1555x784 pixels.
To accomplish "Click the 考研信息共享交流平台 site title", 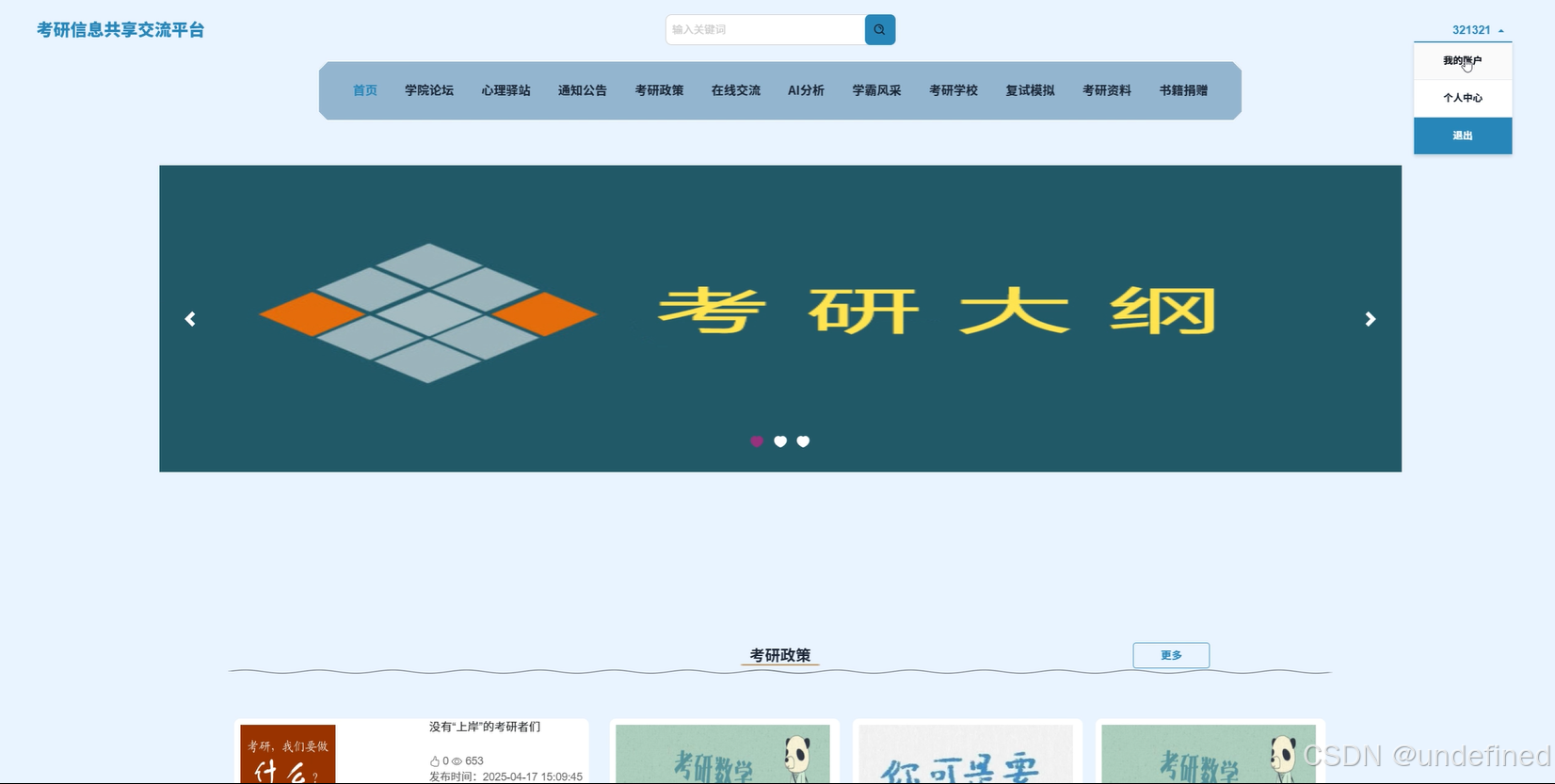I will [x=120, y=30].
